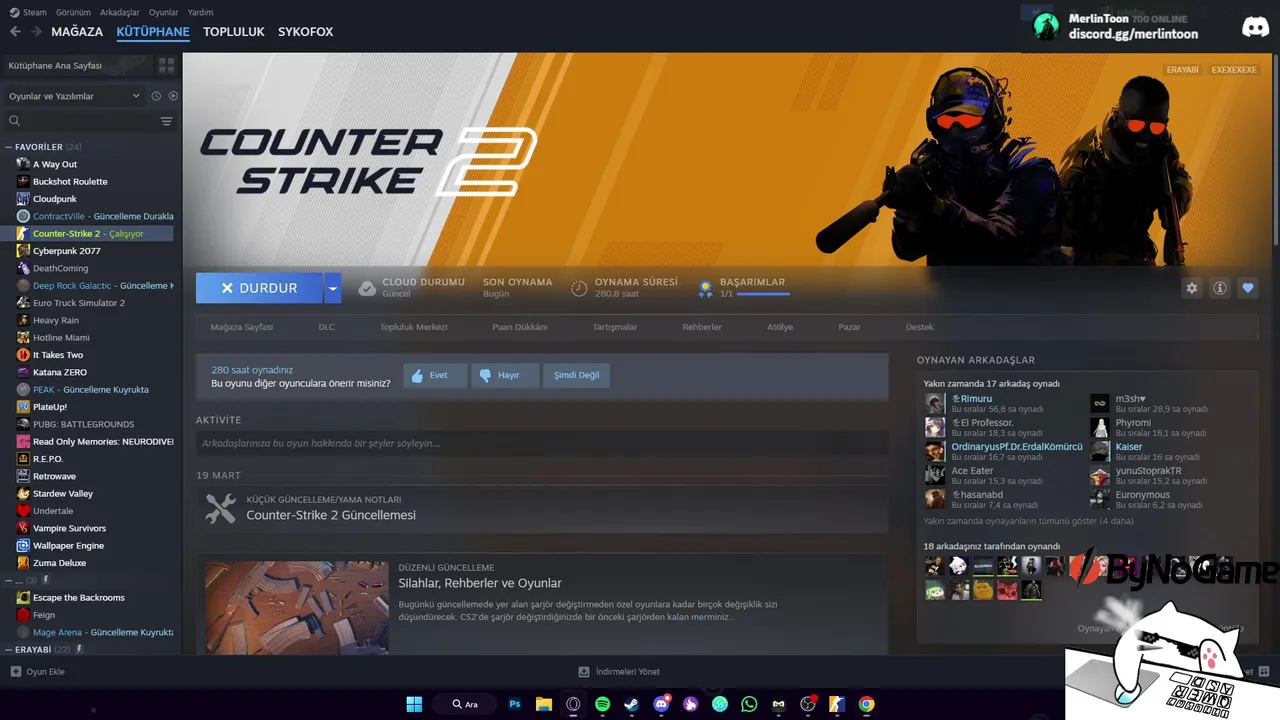Open the Silahlar update thumbnail image
The height and width of the screenshot is (720, 1280).
tap(297, 608)
